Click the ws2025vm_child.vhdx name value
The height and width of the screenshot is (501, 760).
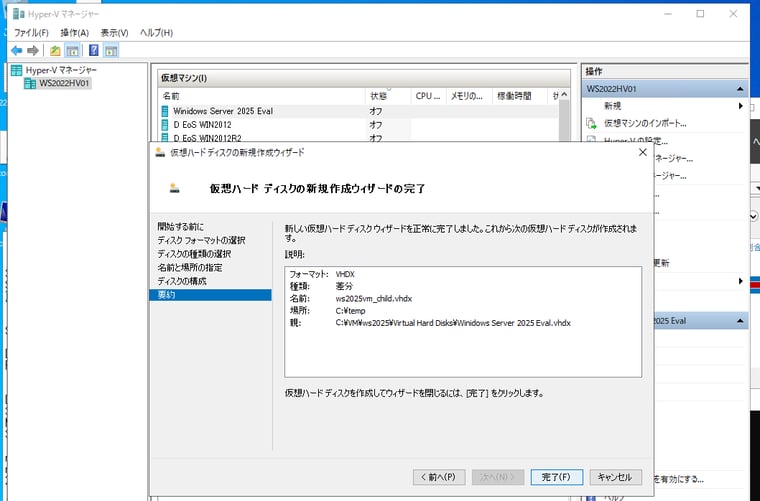(374, 298)
